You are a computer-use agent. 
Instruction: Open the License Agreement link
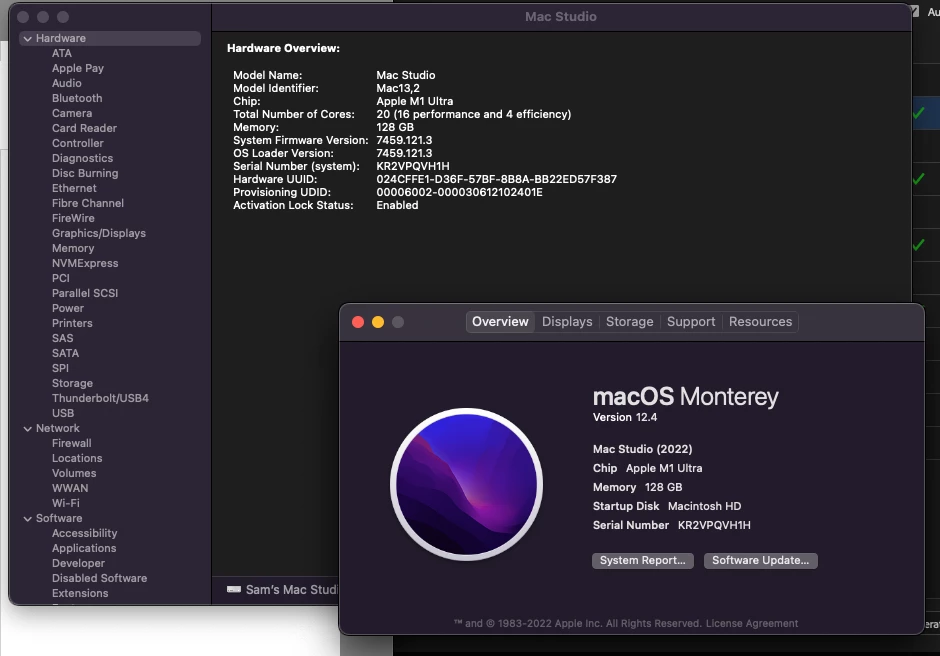[x=752, y=624]
